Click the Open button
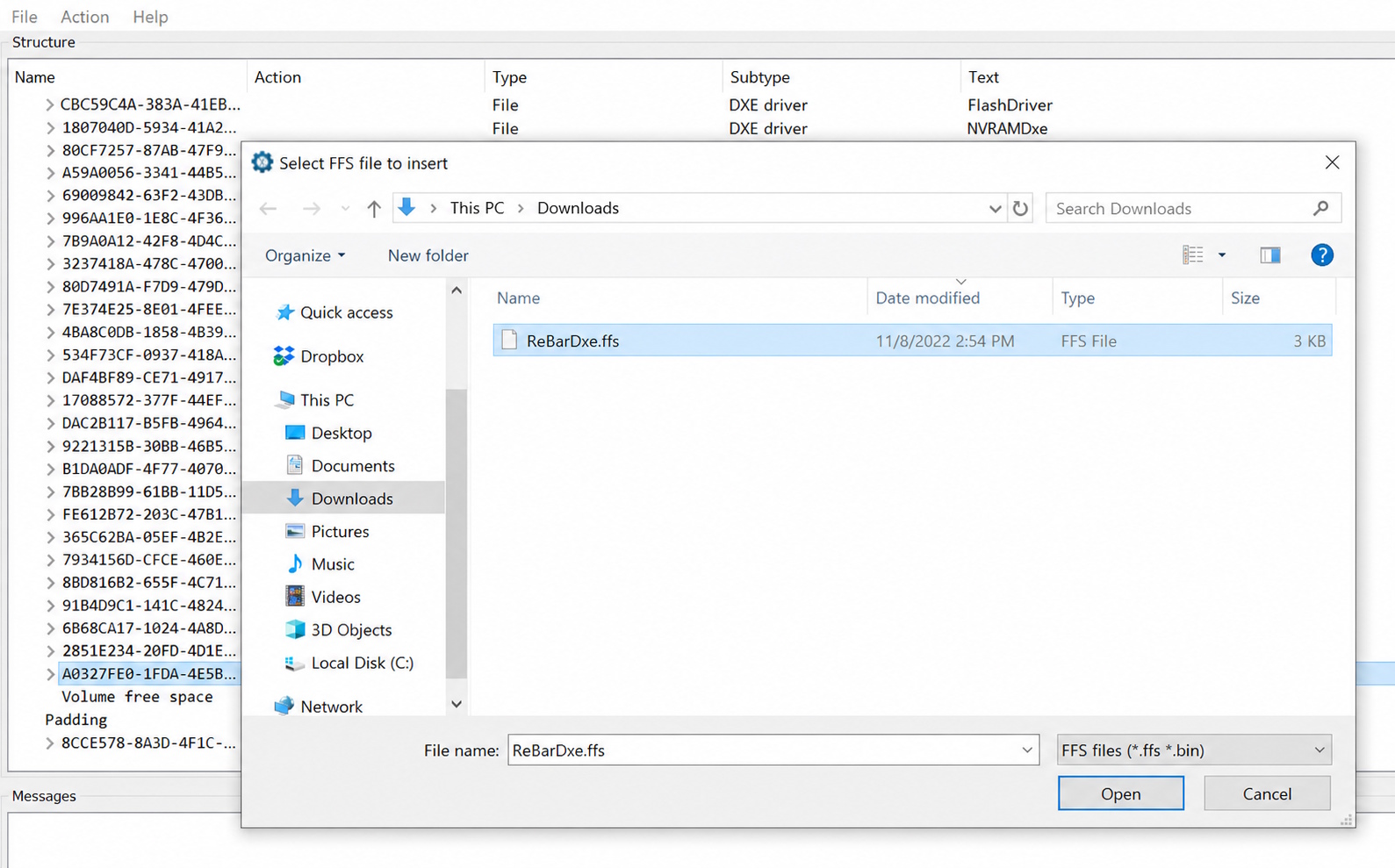This screenshot has width=1395, height=868. [1121, 793]
